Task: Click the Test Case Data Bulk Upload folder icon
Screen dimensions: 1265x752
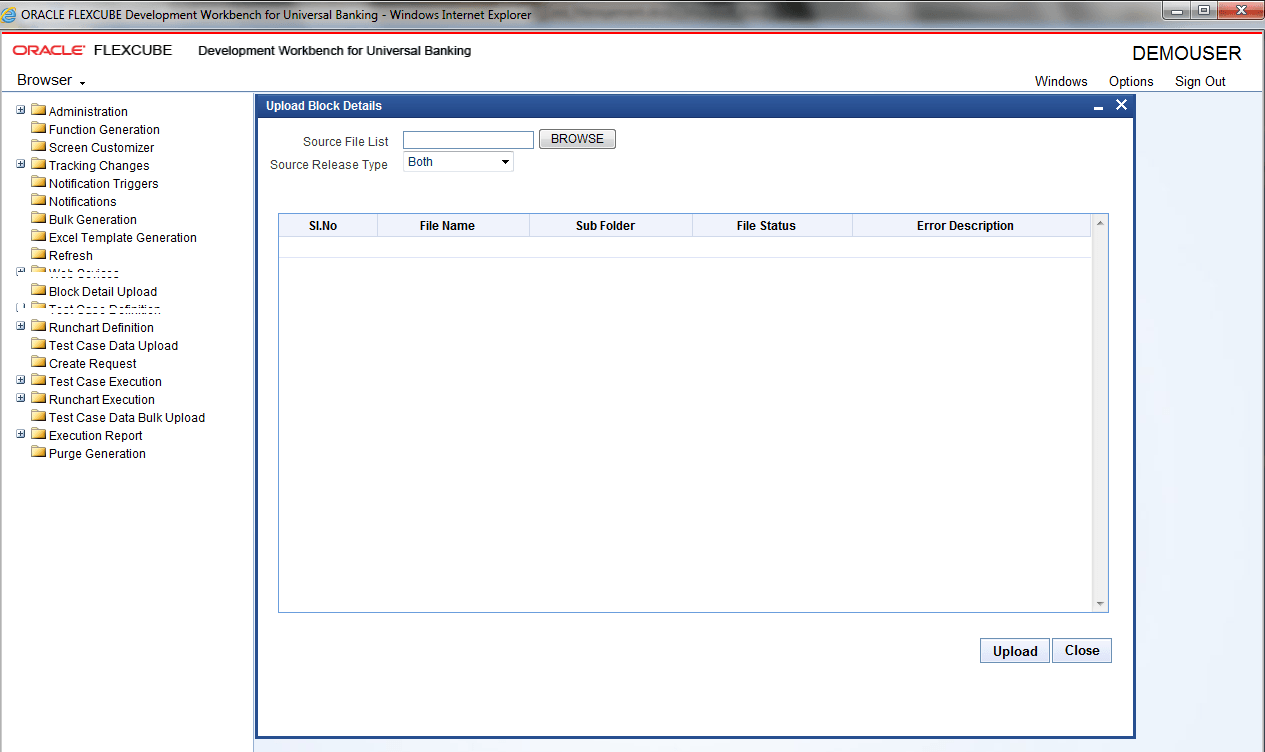Action: (39, 417)
